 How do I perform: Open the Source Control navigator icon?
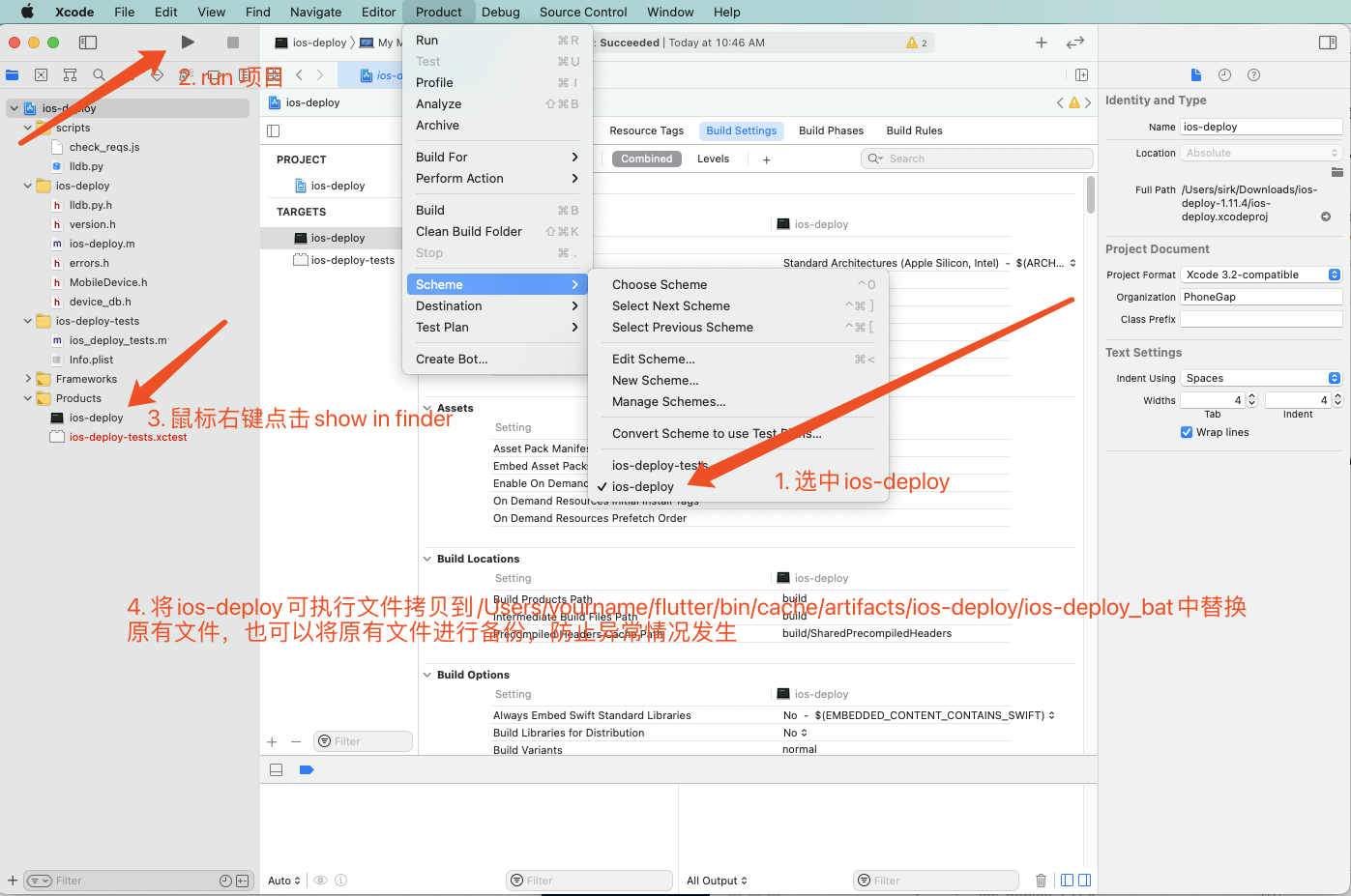41,74
